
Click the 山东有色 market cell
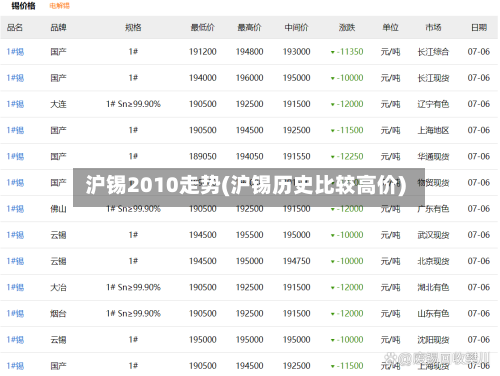pos(433,313)
